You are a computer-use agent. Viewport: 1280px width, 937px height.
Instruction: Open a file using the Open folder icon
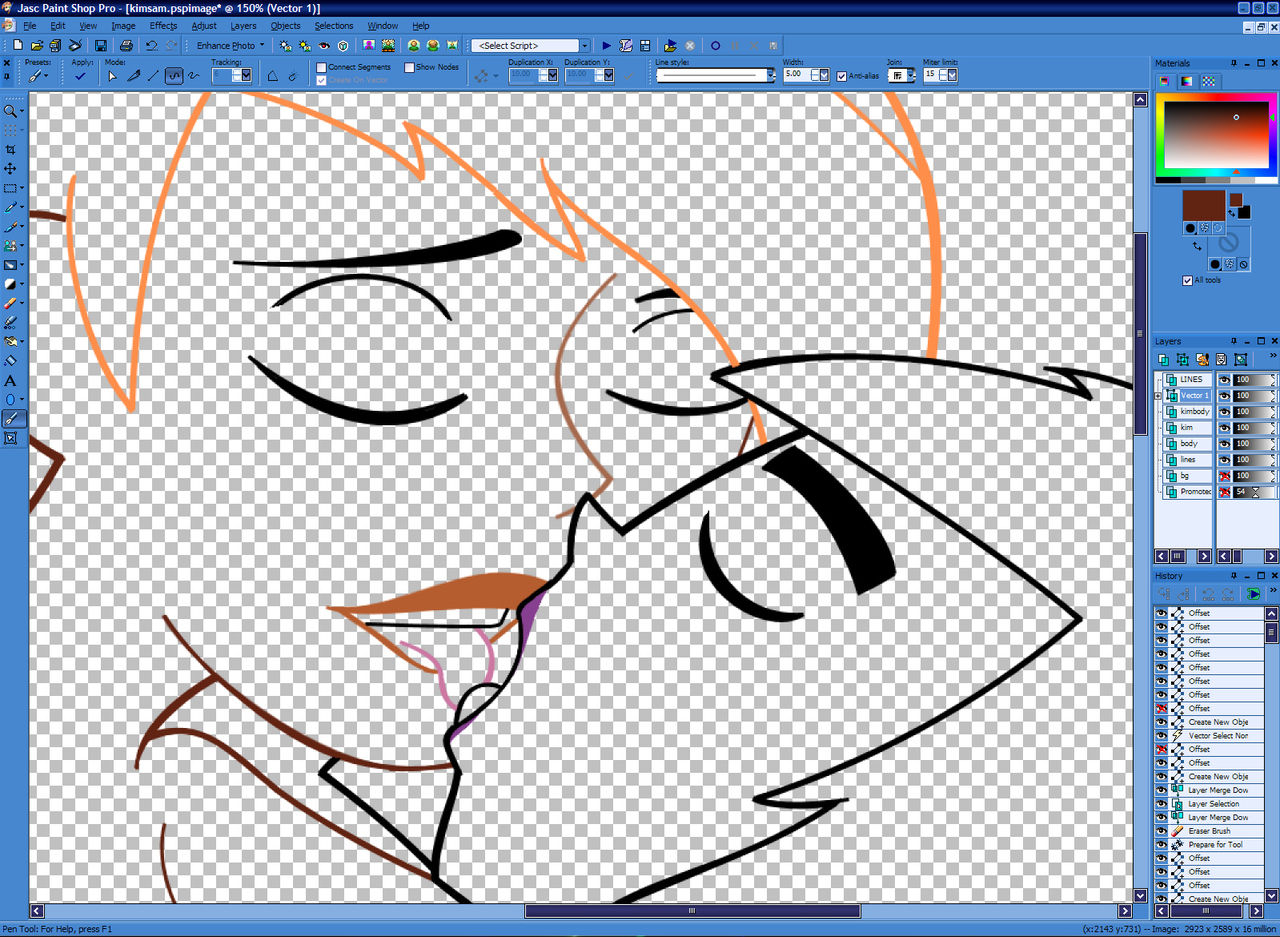(37, 45)
